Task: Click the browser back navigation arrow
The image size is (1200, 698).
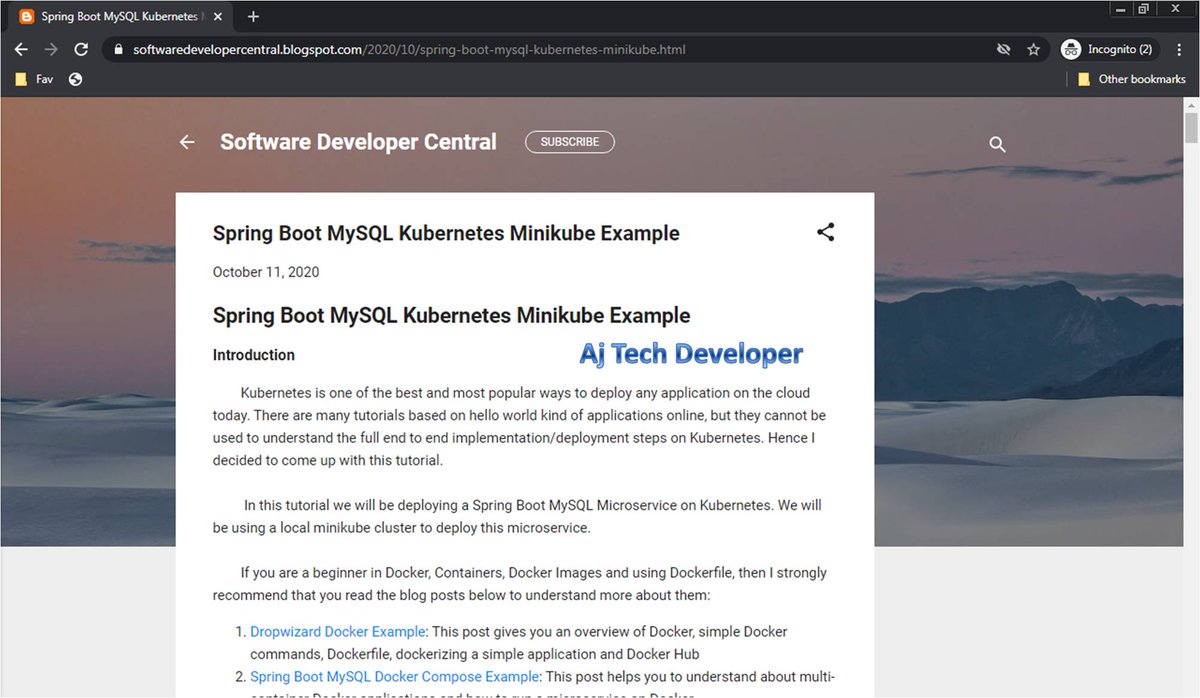Action: [20, 48]
